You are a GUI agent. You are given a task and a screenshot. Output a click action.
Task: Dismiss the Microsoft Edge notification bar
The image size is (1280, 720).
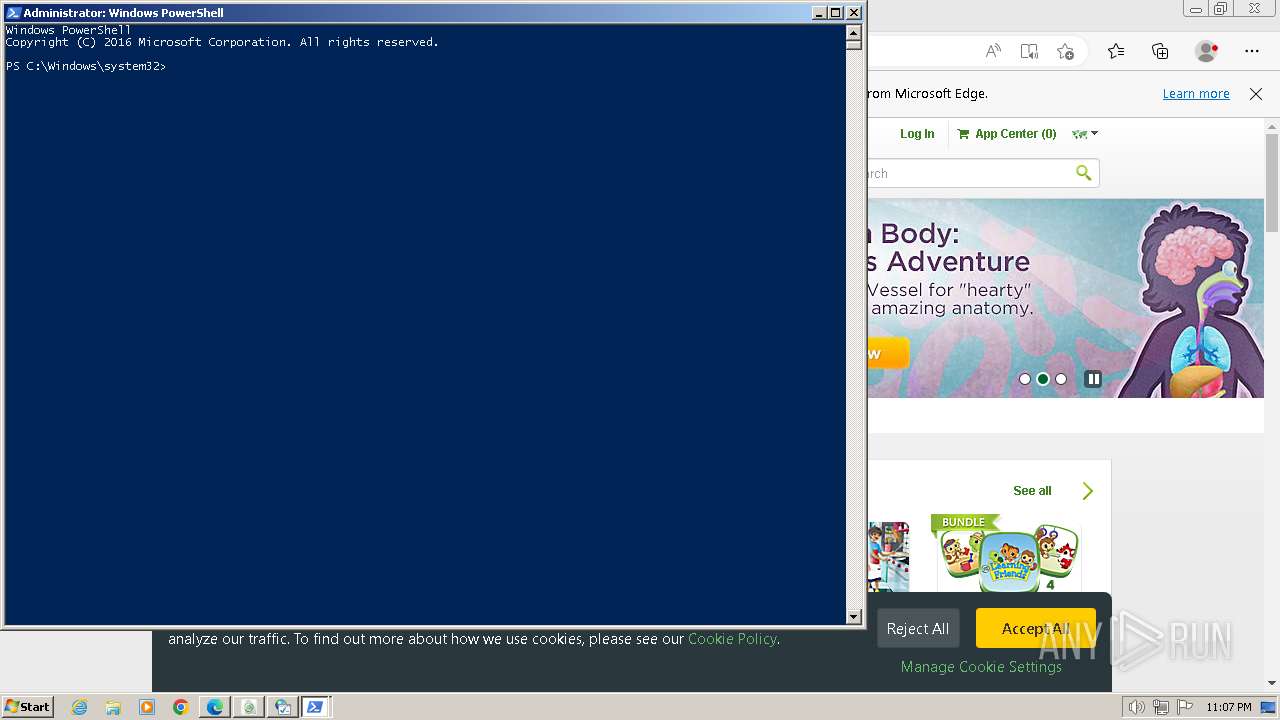(x=1256, y=94)
